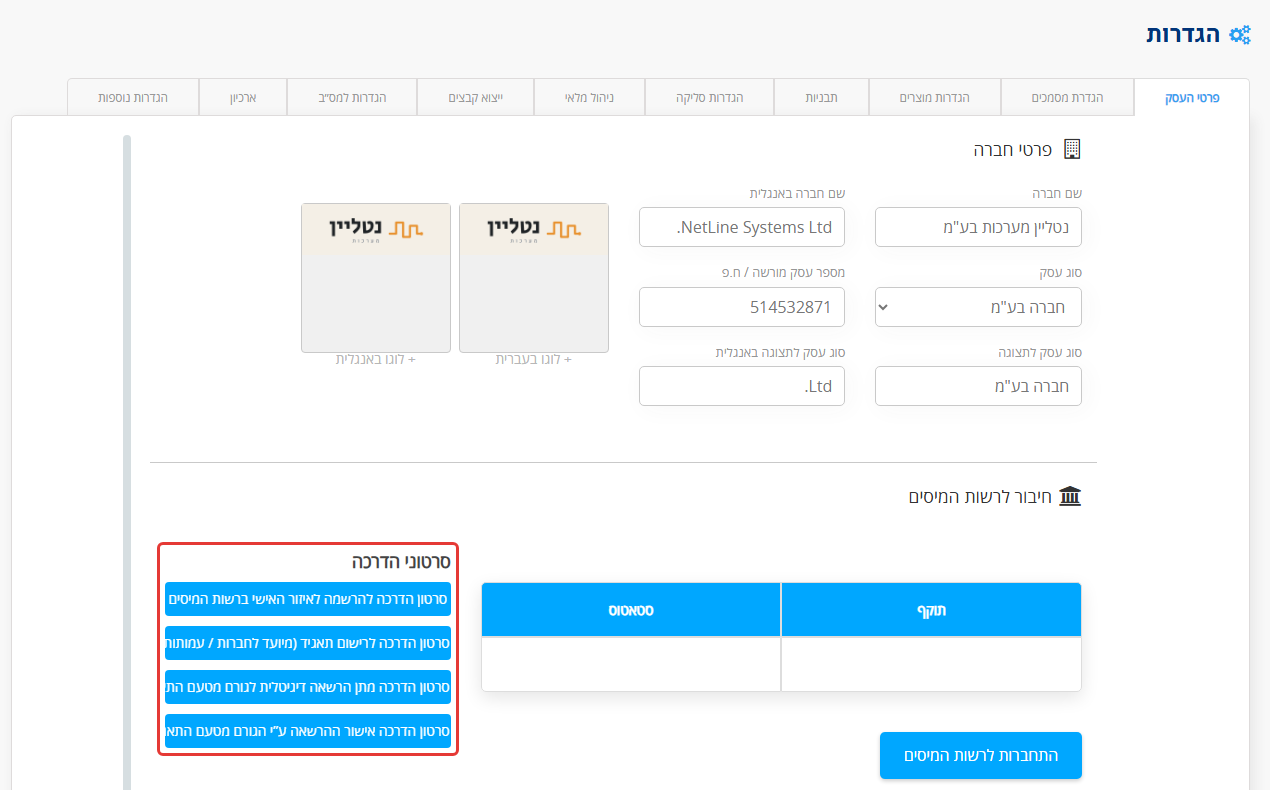1270x790 pixels.
Task: Open the רישום תאגיד tutorial video button
Action: click(308, 643)
